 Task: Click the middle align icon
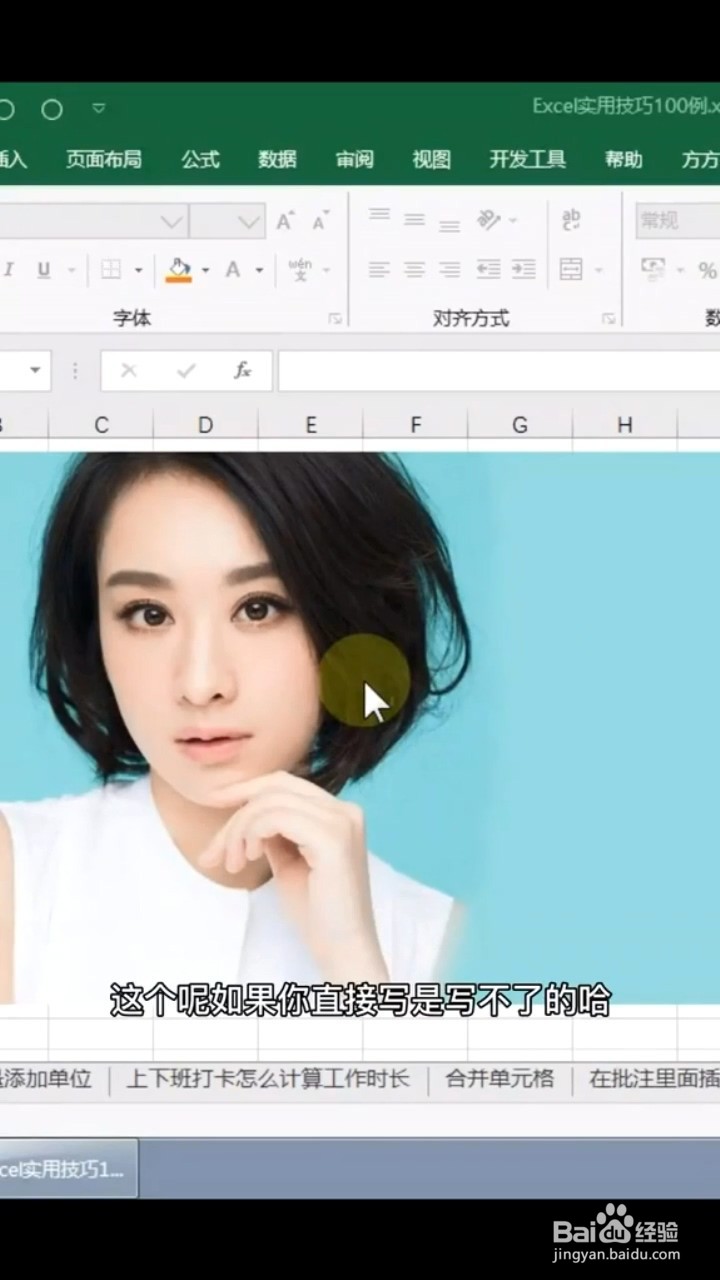414,219
